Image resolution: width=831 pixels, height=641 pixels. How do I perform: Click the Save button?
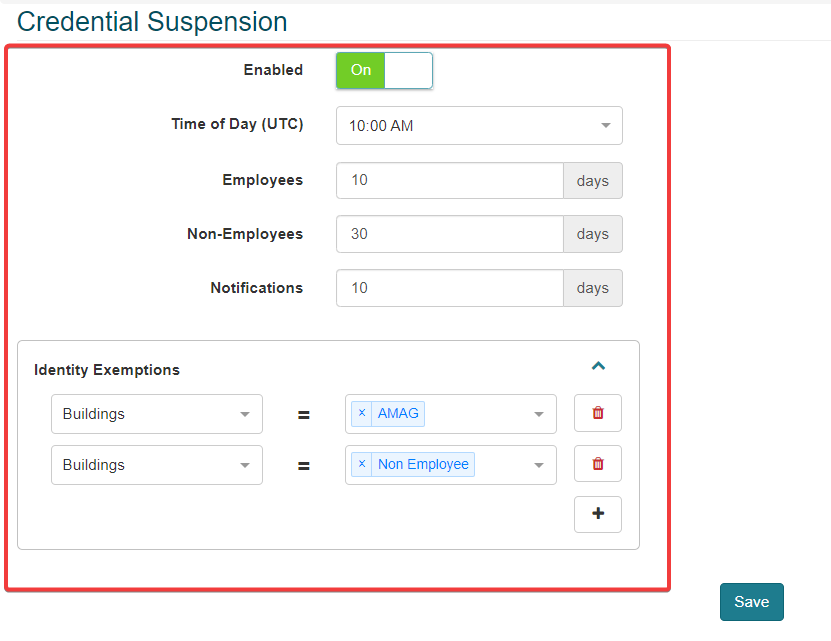751,602
